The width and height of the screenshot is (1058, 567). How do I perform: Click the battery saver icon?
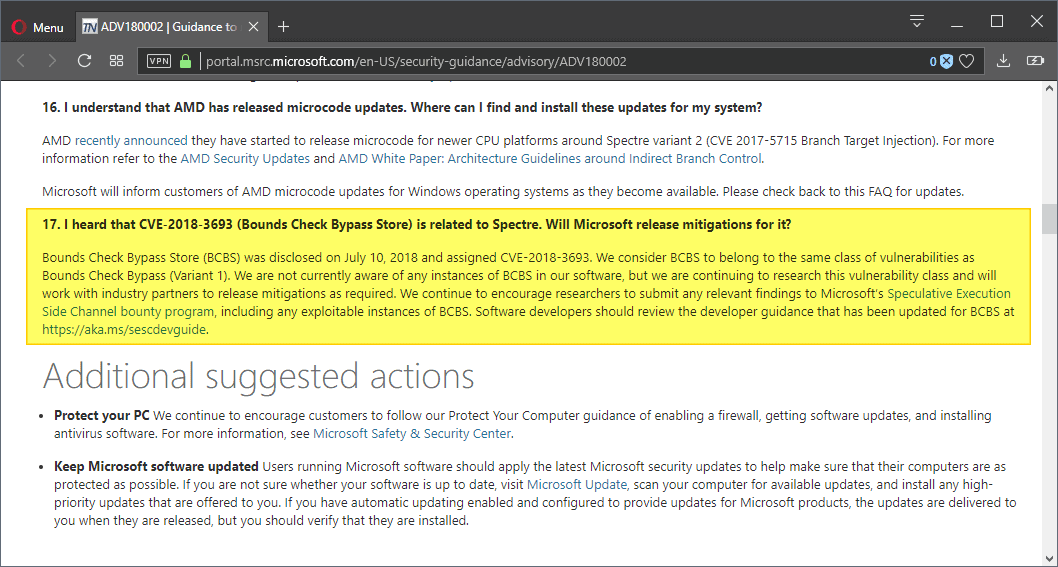[x=1035, y=61]
